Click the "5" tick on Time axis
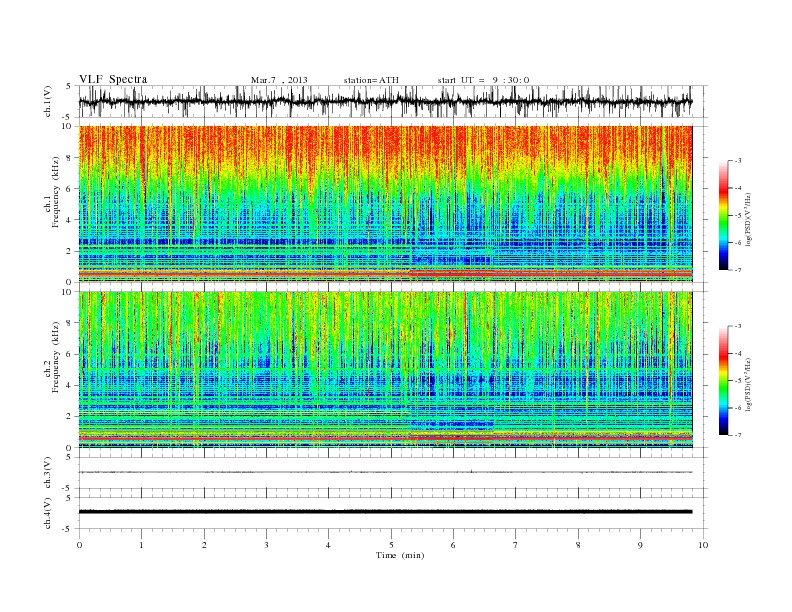The width and height of the screenshot is (792, 612). click(391, 545)
